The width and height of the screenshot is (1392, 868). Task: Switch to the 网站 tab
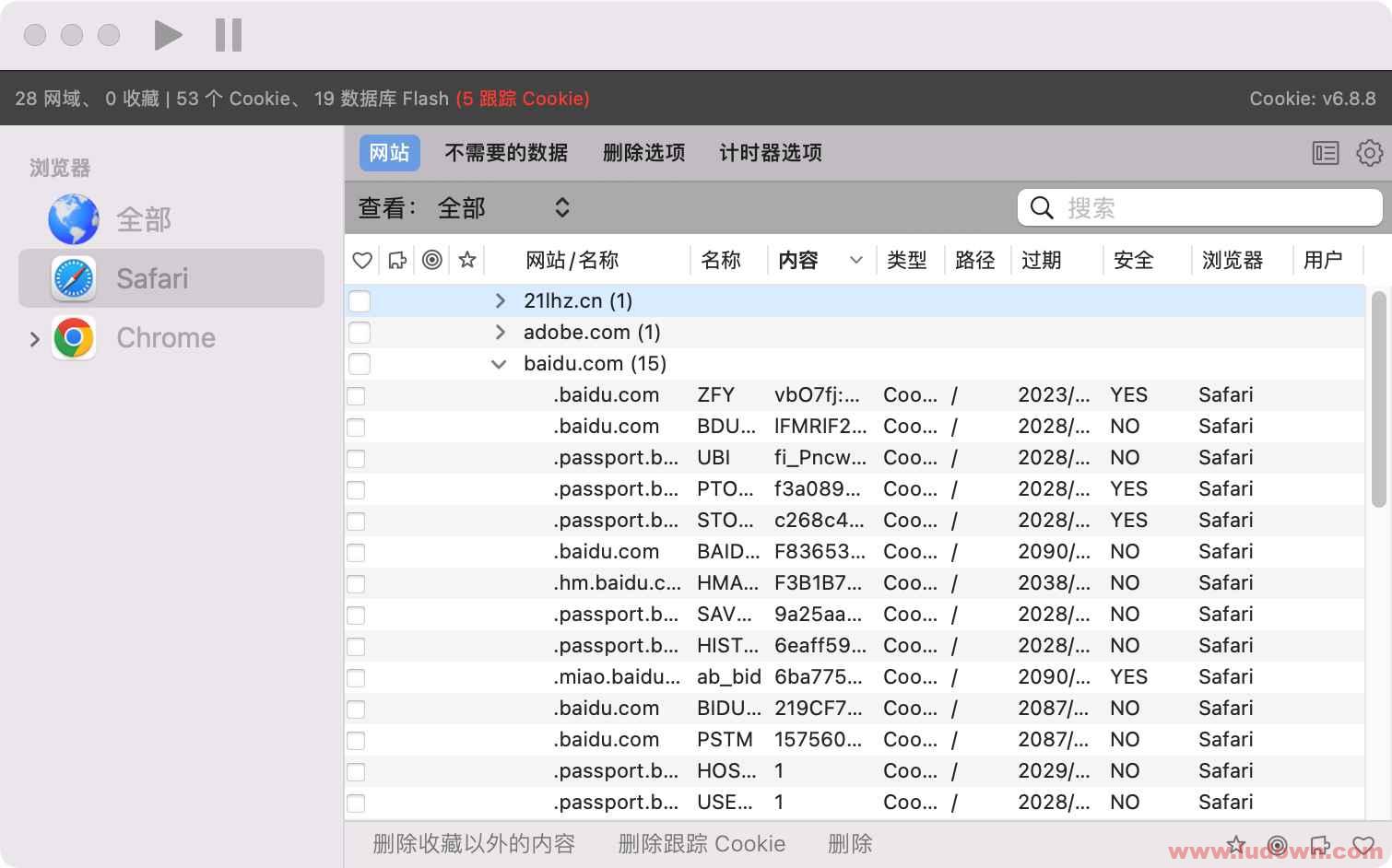[389, 153]
